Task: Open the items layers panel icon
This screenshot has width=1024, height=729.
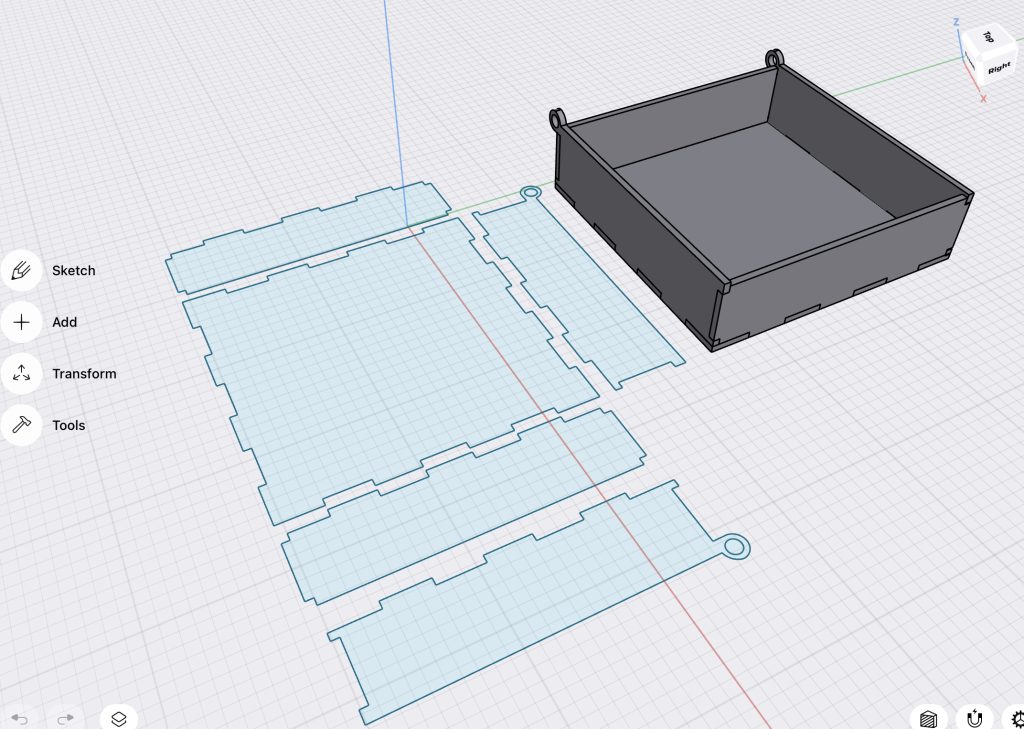Action: tap(118, 718)
